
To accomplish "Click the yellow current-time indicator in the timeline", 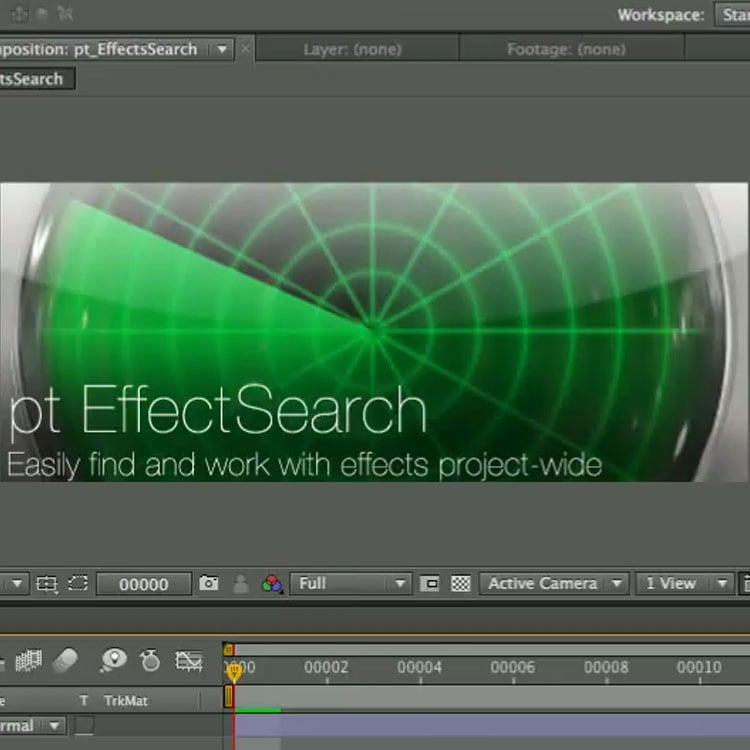I will (x=234, y=672).
